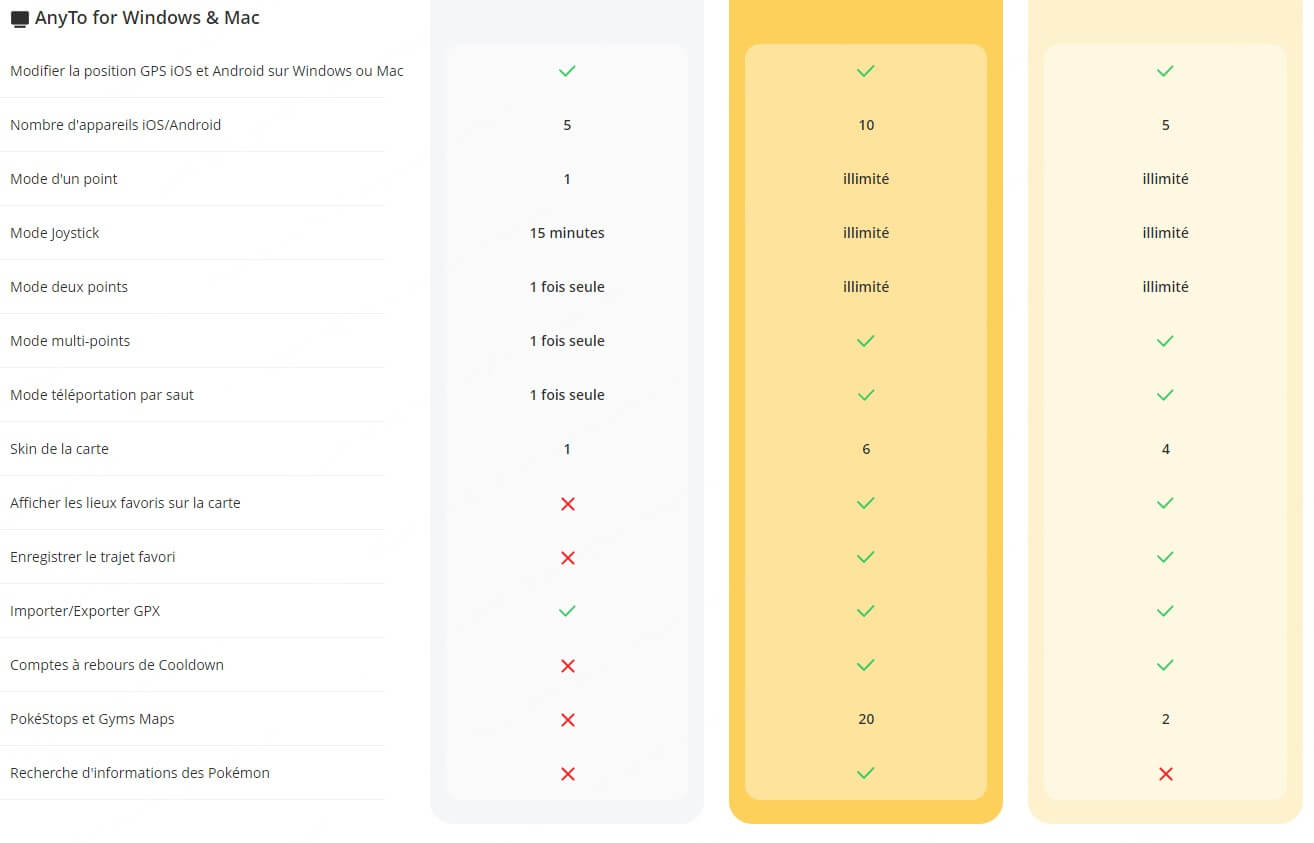This screenshot has width=1314, height=843.
Task: Click the Importer/Exporter GPX label
Action: point(85,611)
